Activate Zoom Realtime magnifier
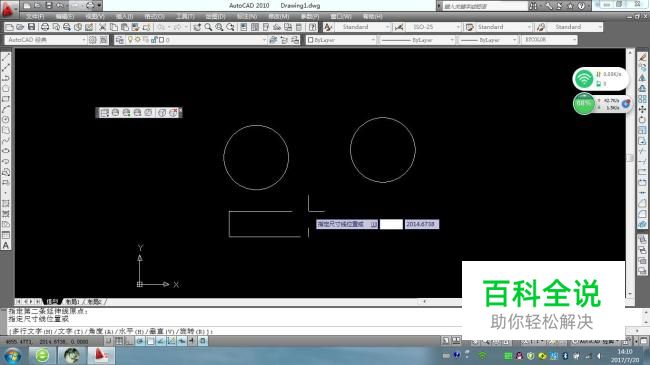The image size is (650, 365). [208, 27]
